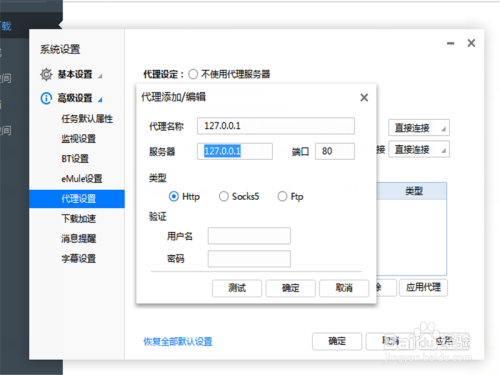Screen dimensions: 500x375
Task: Open 下载加速 settings
Action: coord(78,219)
